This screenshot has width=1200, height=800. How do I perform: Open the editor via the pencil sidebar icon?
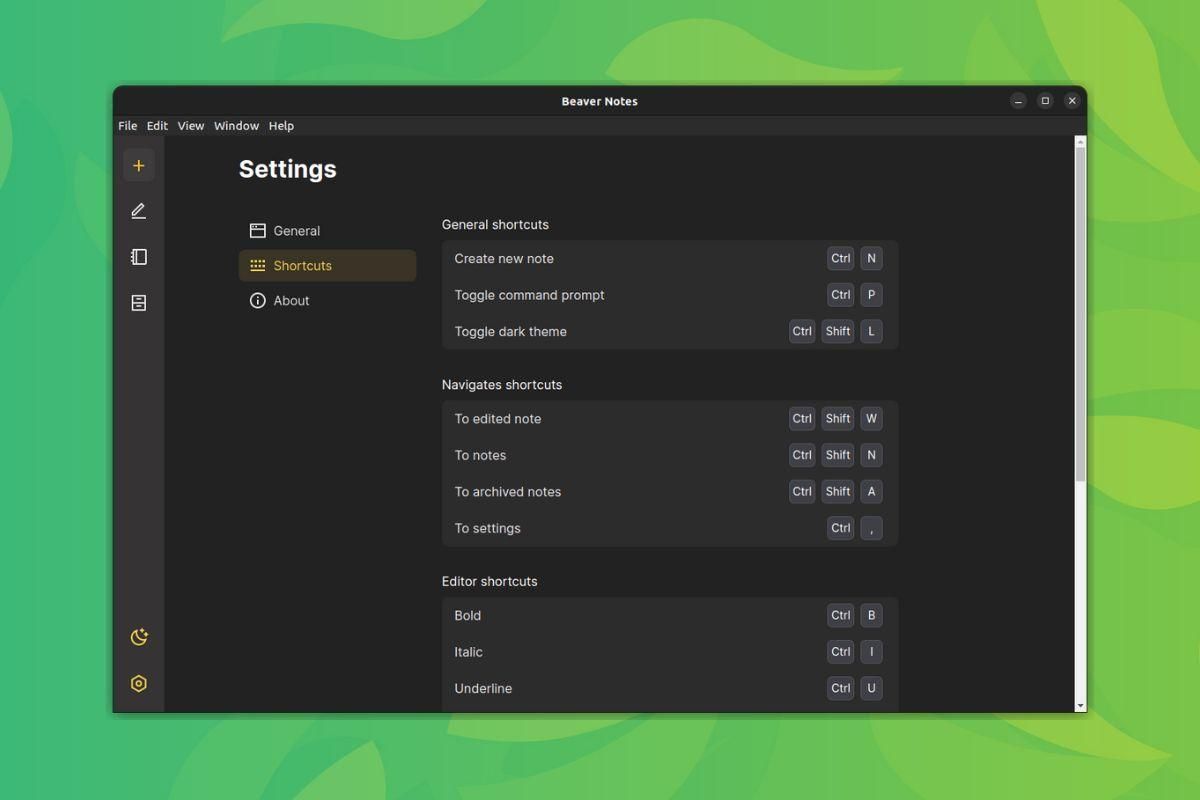[139, 210]
